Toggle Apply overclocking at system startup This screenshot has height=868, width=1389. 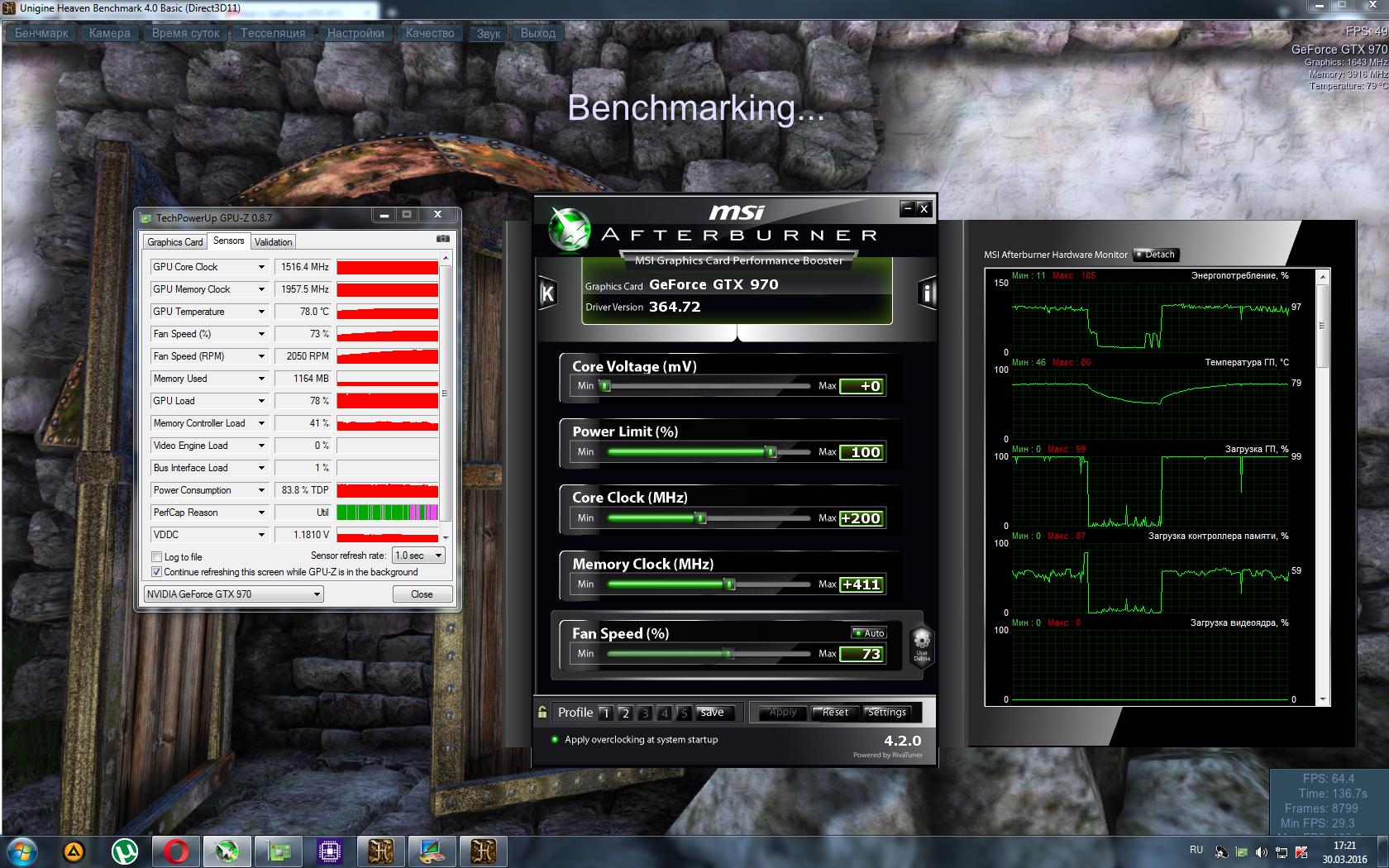click(x=555, y=740)
